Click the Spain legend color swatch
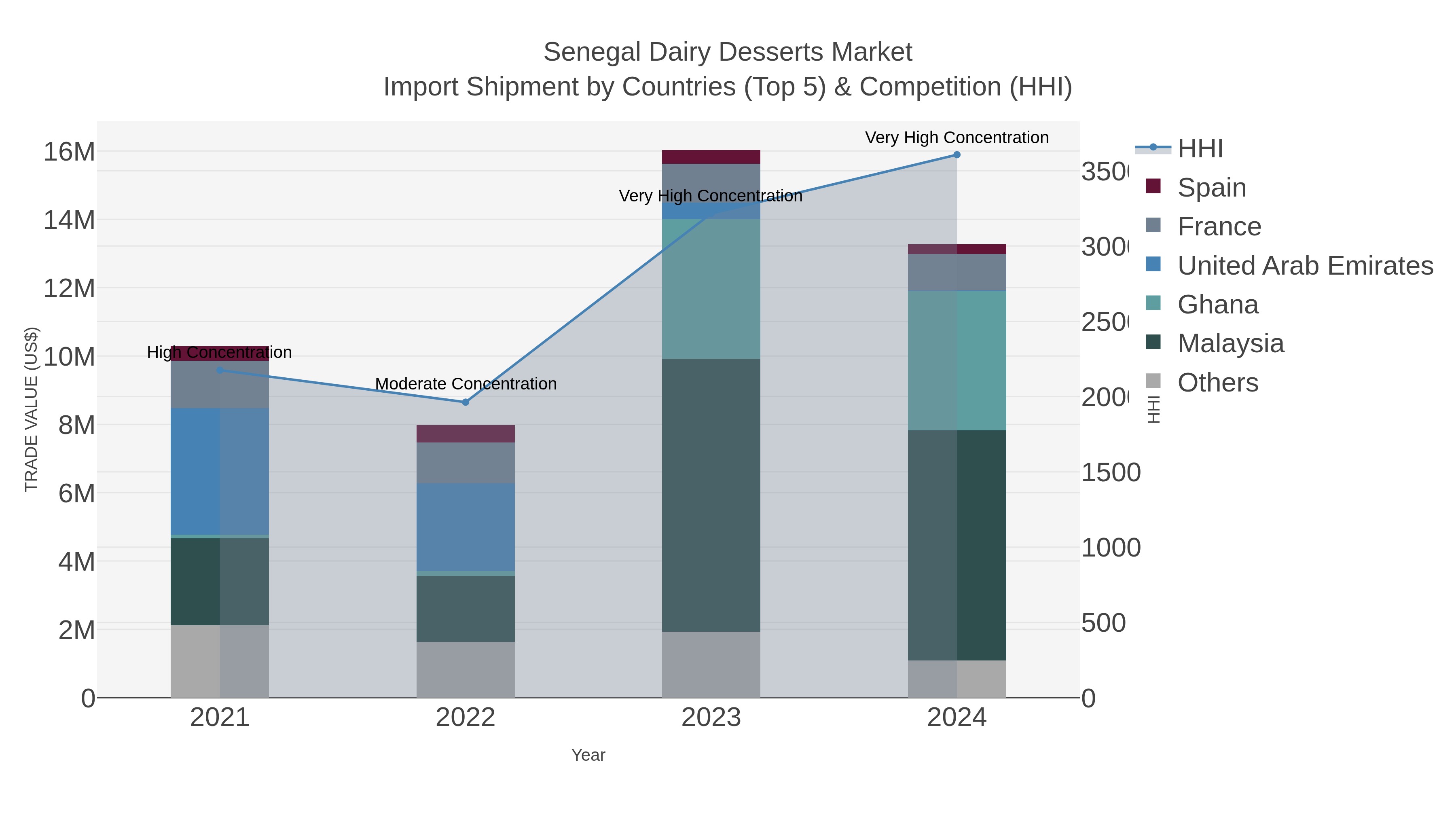This screenshot has height=819, width=1456. (1153, 186)
